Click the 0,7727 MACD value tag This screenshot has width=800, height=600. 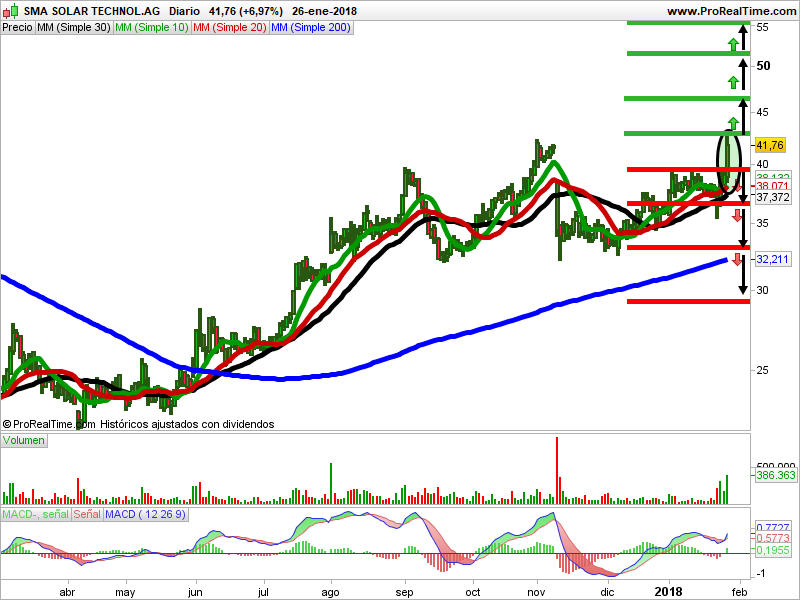[772, 528]
